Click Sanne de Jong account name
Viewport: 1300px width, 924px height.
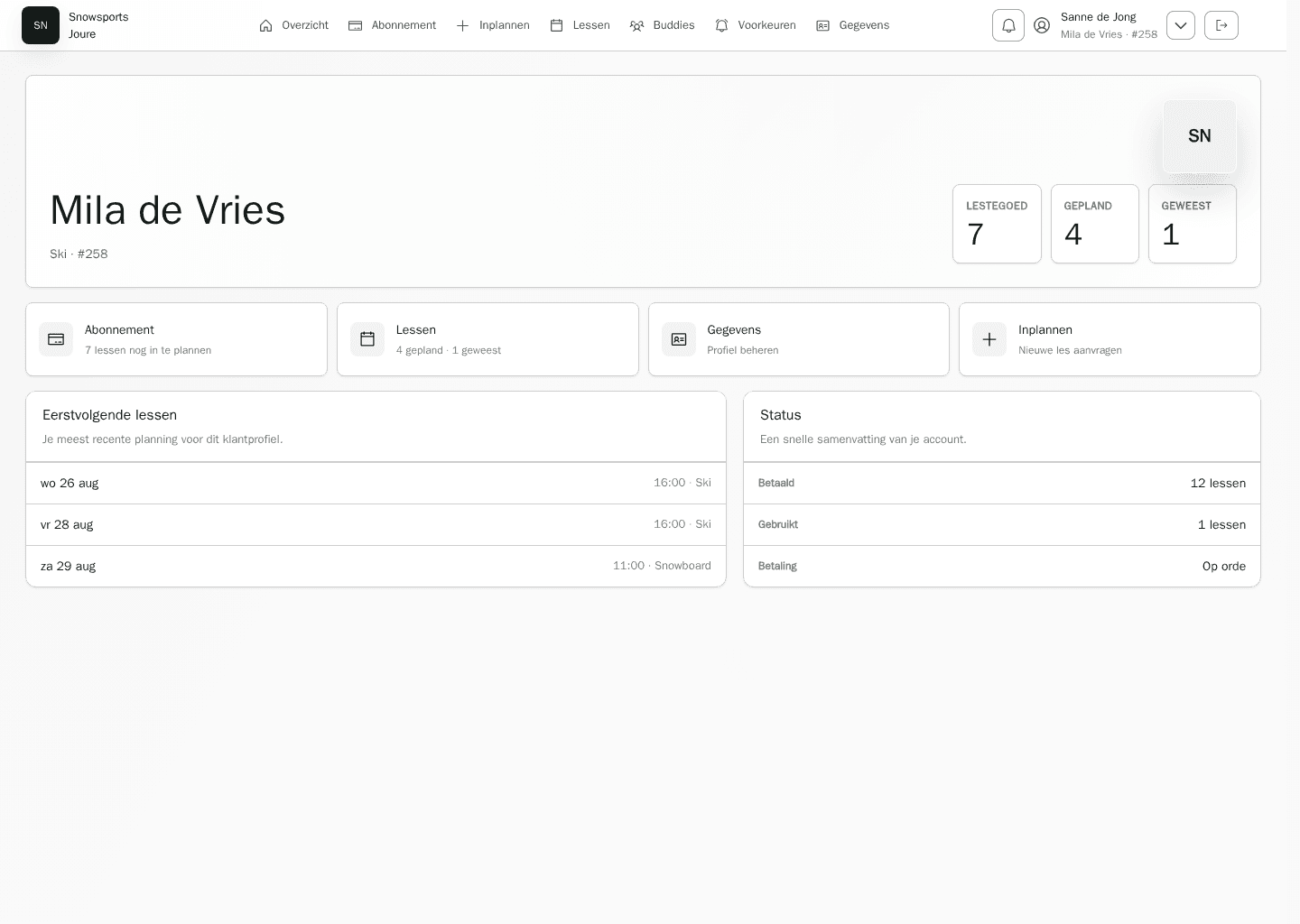(x=1098, y=17)
